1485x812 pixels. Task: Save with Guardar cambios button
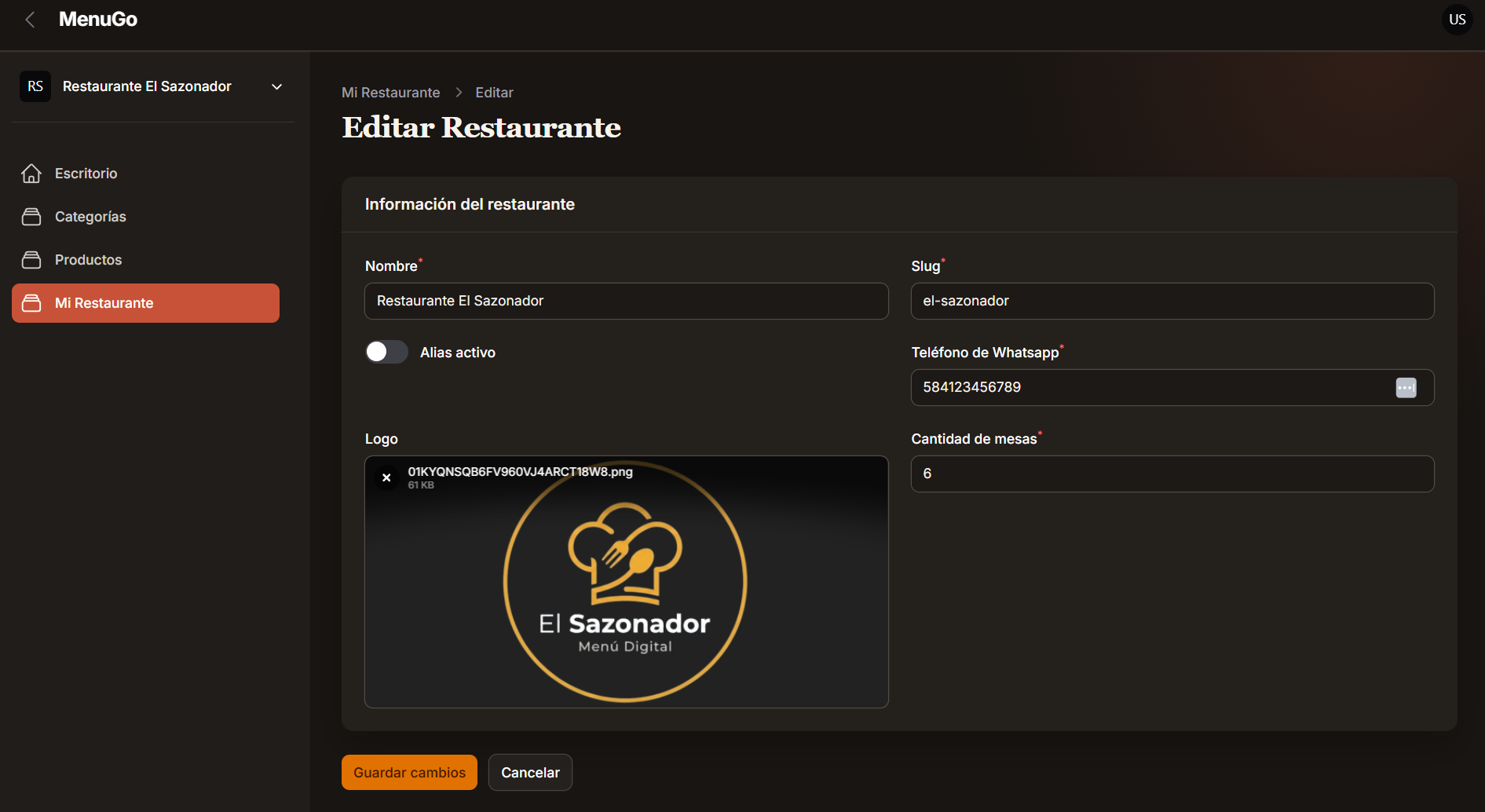tap(409, 773)
